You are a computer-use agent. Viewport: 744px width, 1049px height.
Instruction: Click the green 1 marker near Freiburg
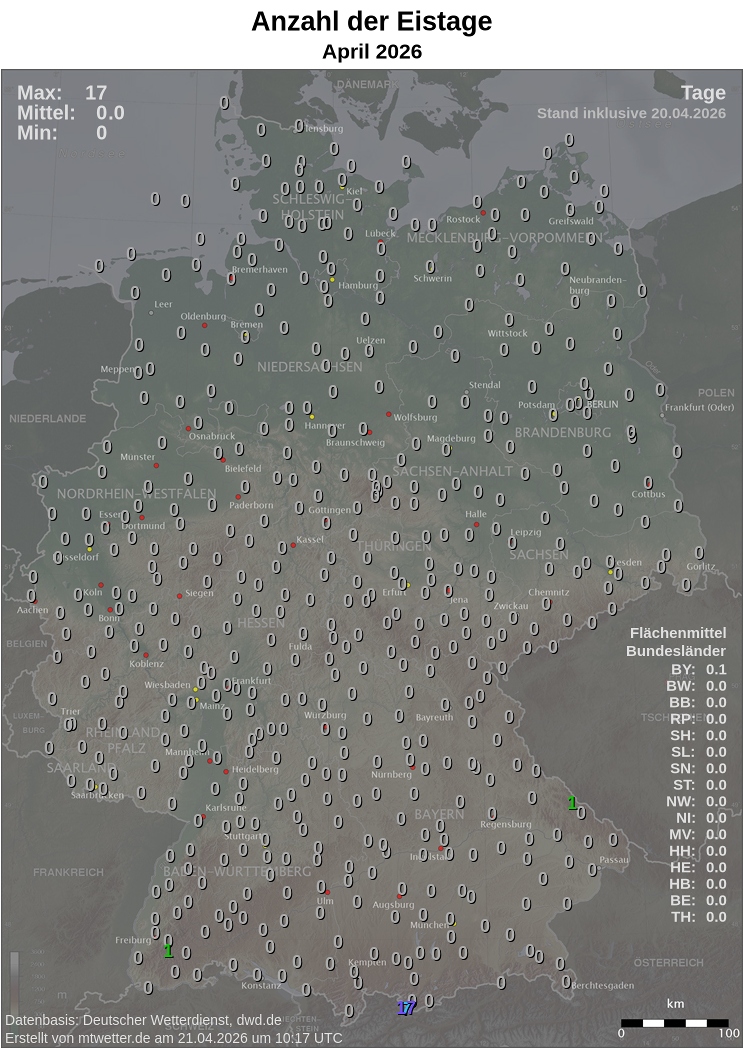click(168, 951)
